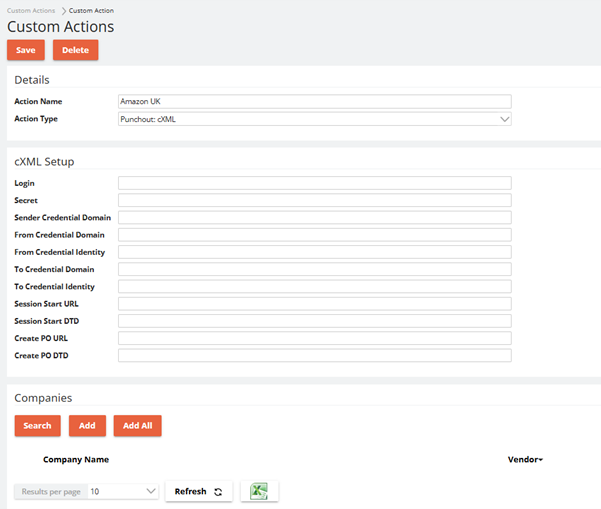
Task: Select the Session Start URL field
Action: coord(314,303)
